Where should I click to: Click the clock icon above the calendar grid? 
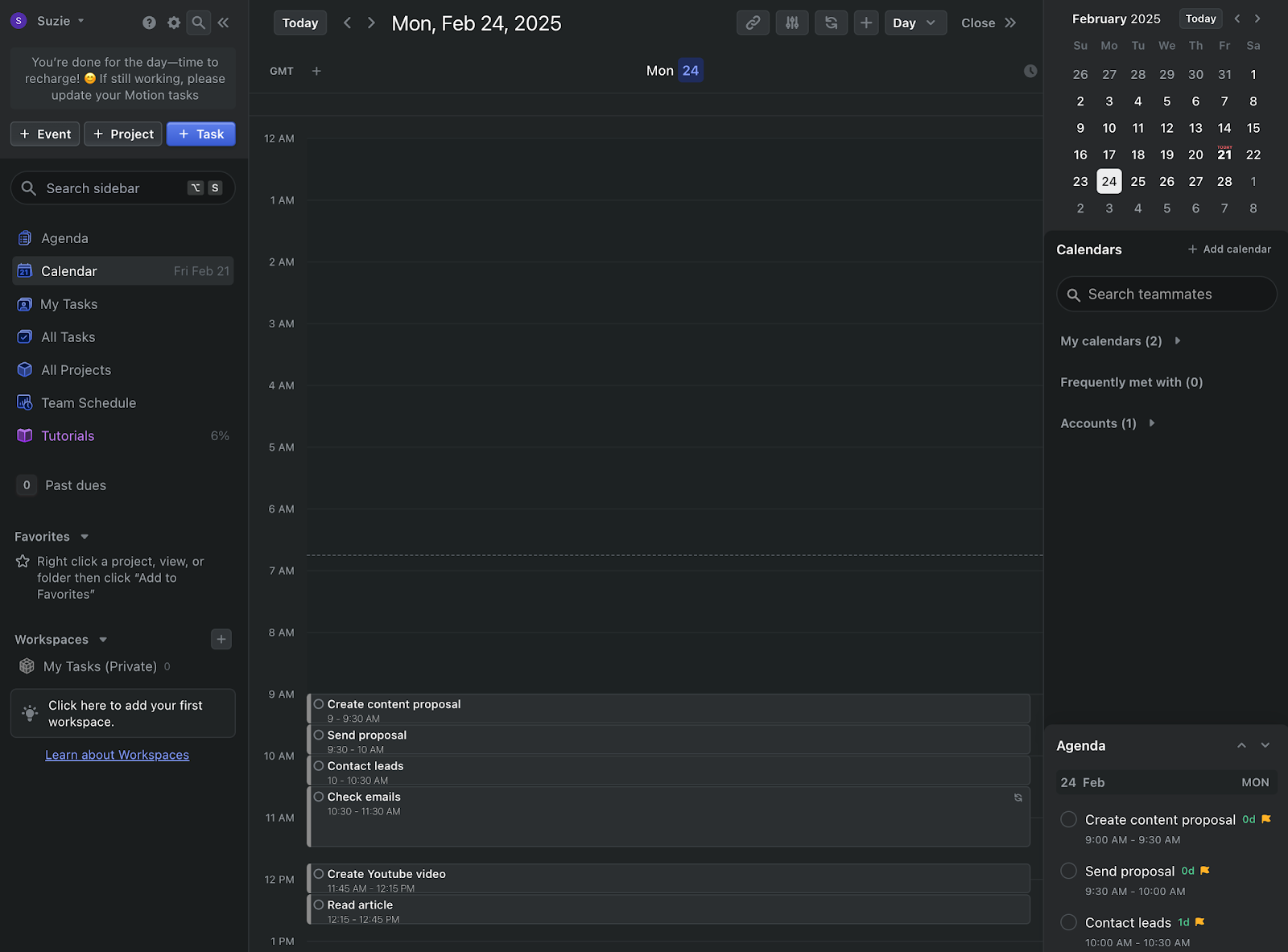1030,71
